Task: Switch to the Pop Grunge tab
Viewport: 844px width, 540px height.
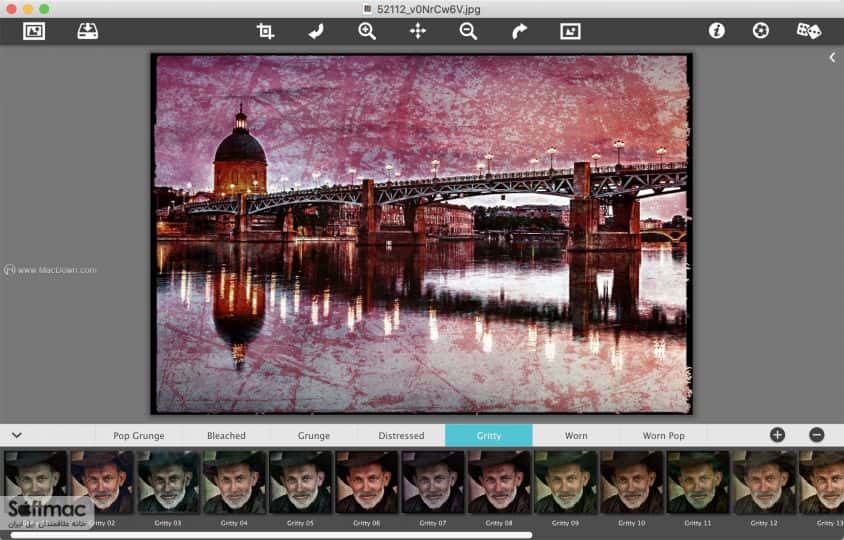Action: pos(139,436)
